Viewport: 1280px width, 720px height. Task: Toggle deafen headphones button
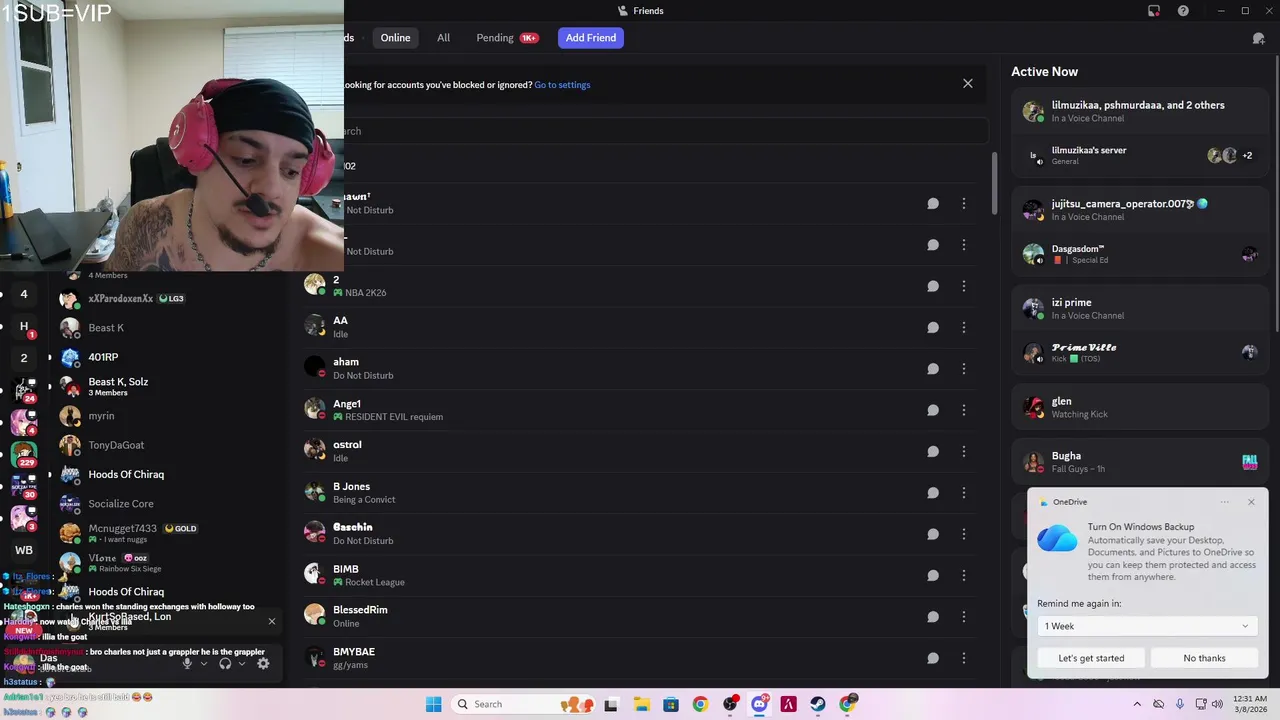[225, 663]
